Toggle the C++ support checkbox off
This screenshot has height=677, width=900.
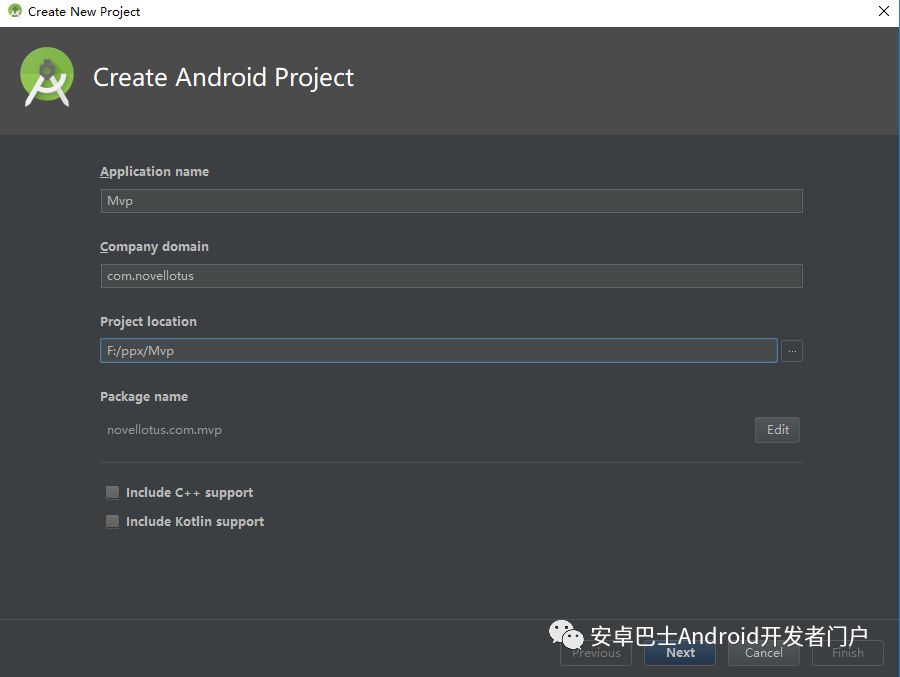coord(112,492)
